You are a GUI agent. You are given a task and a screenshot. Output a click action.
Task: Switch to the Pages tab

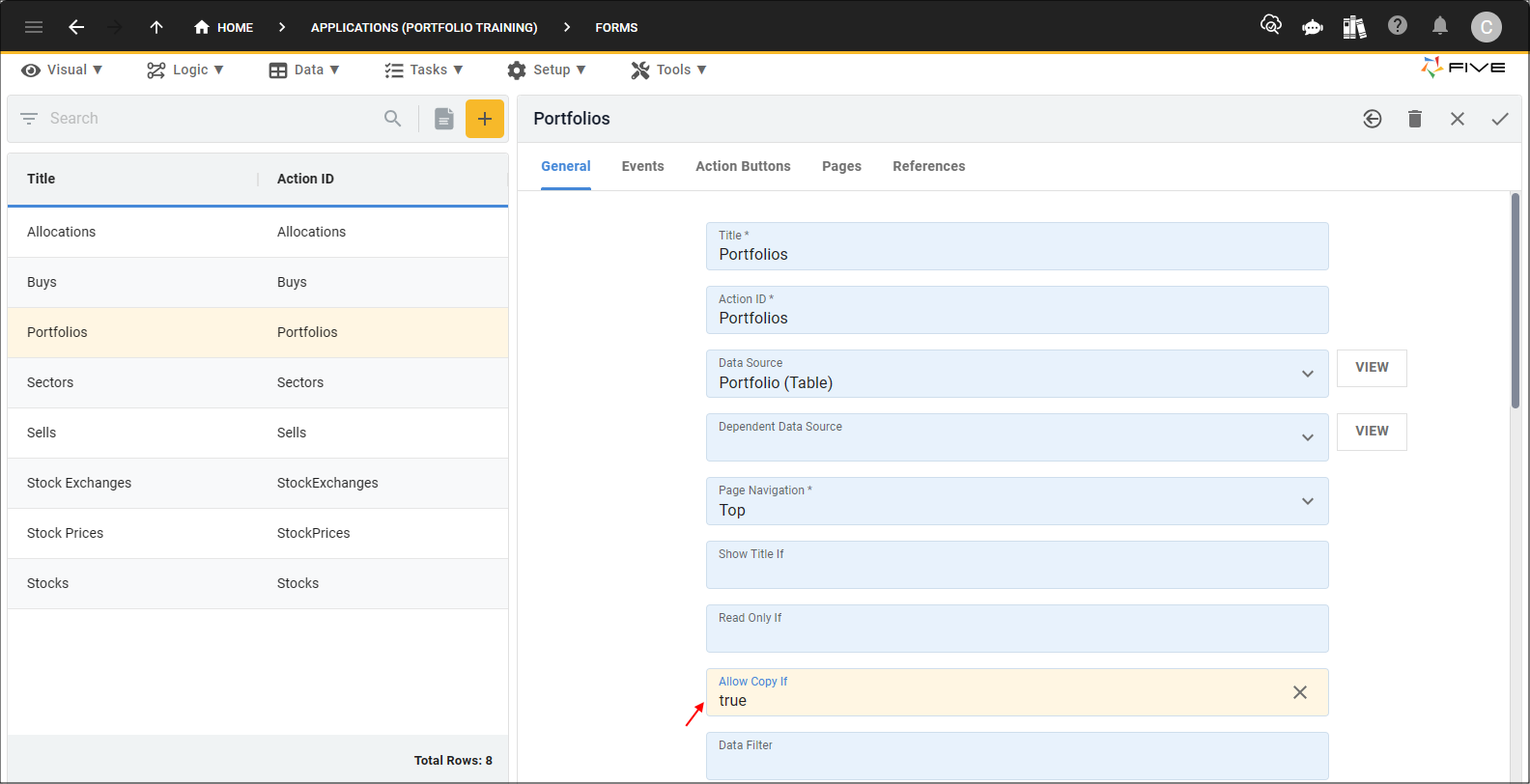coord(841,166)
